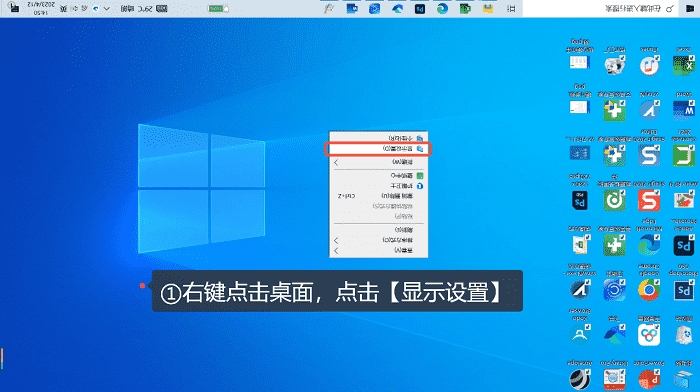Screen dimensions: 700x392
Task: Click the context menu entry with green icon
Action: [379, 176]
